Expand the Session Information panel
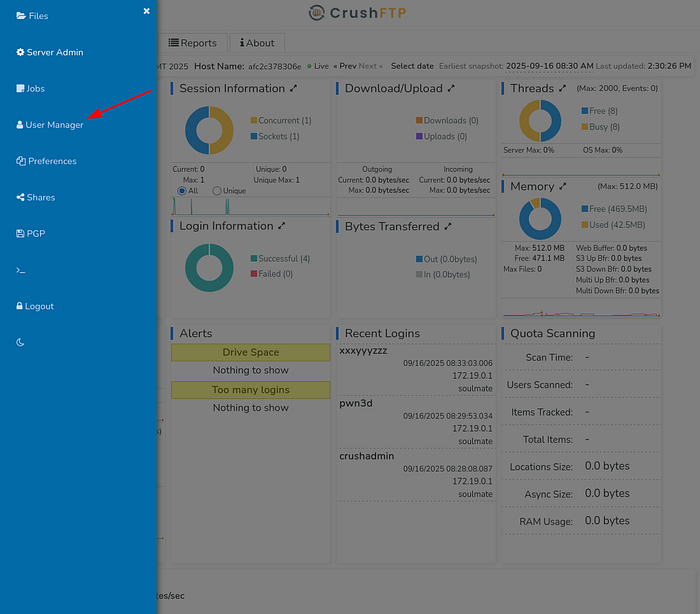The height and width of the screenshot is (614, 700). click(293, 88)
